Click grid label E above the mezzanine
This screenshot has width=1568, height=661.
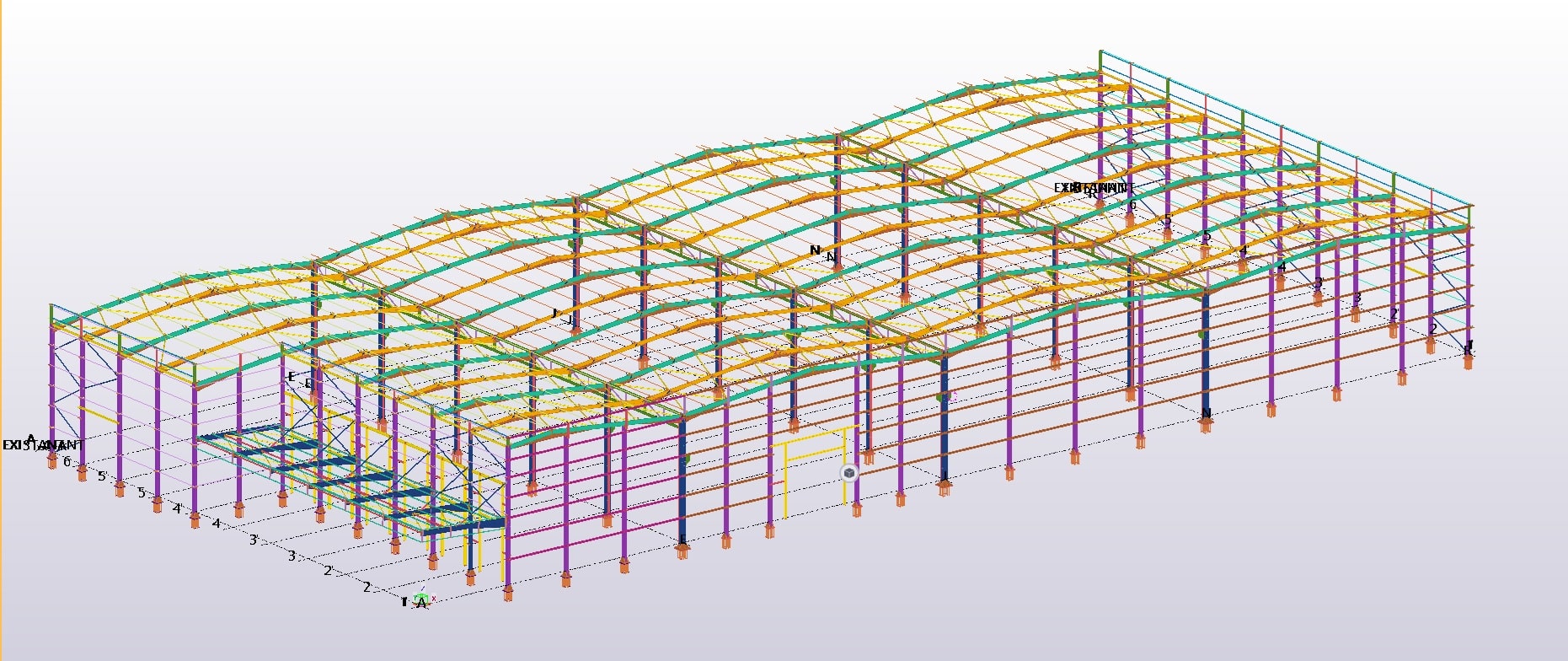(292, 377)
